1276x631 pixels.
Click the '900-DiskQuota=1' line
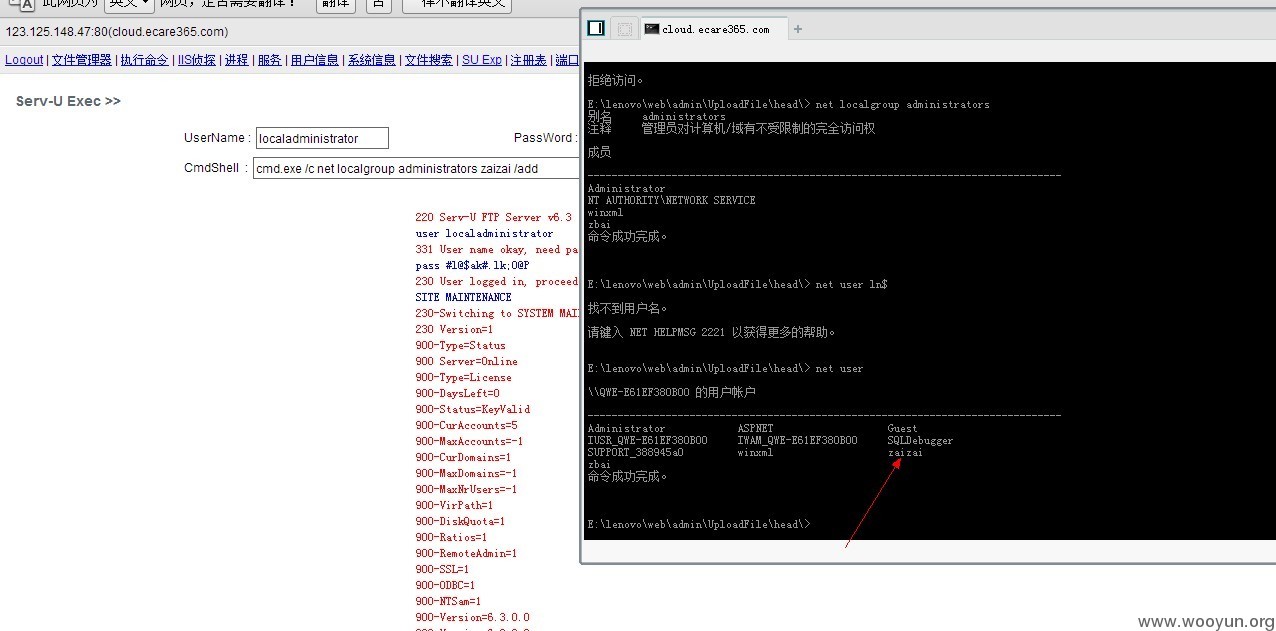tap(460, 521)
